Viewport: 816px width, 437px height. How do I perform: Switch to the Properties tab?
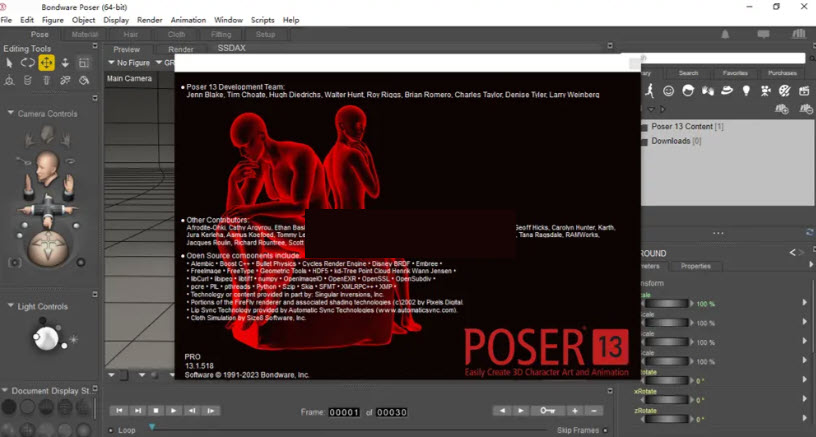click(x=696, y=266)
